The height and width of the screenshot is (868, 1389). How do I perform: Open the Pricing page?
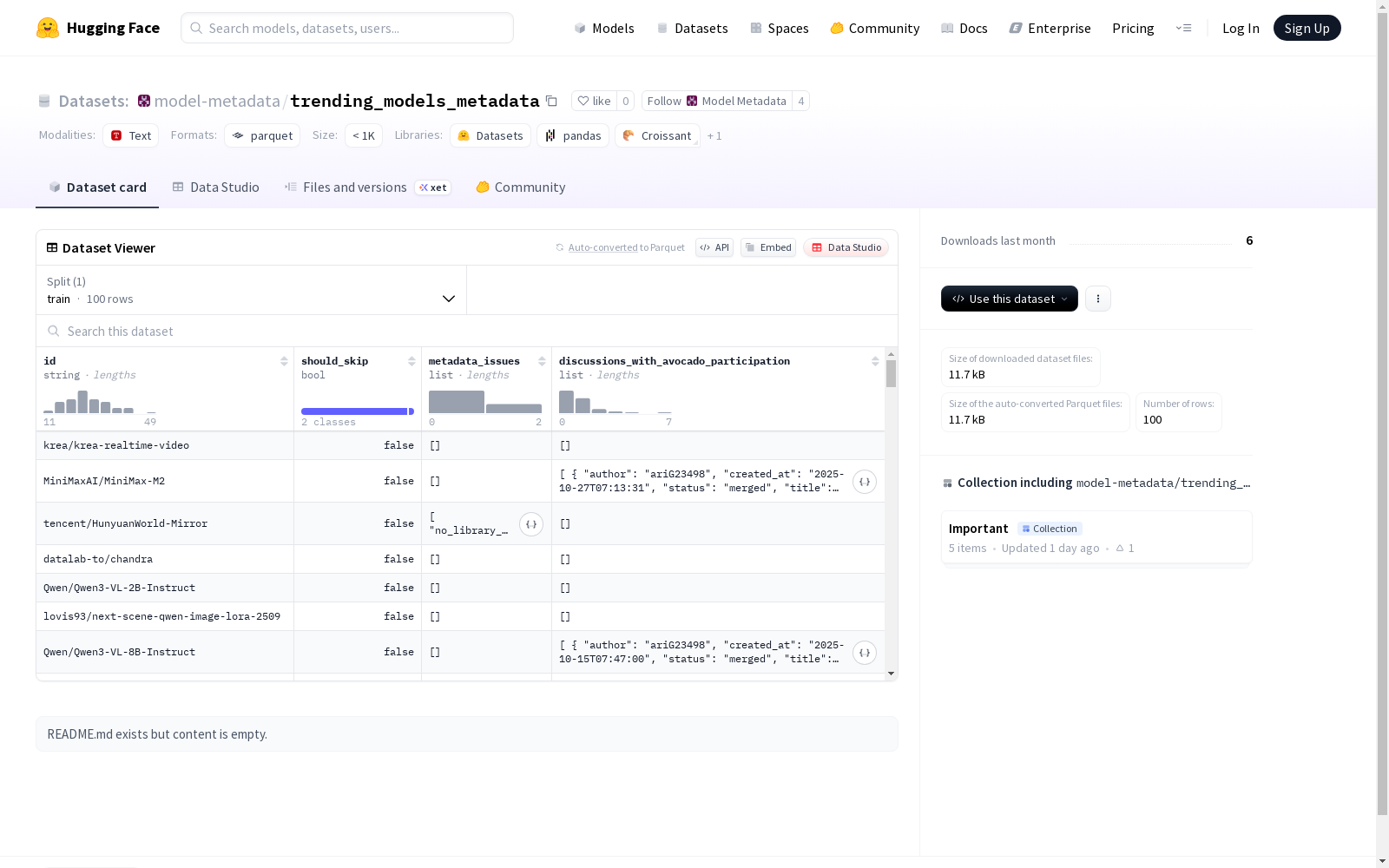click(x=1133, y=28)
